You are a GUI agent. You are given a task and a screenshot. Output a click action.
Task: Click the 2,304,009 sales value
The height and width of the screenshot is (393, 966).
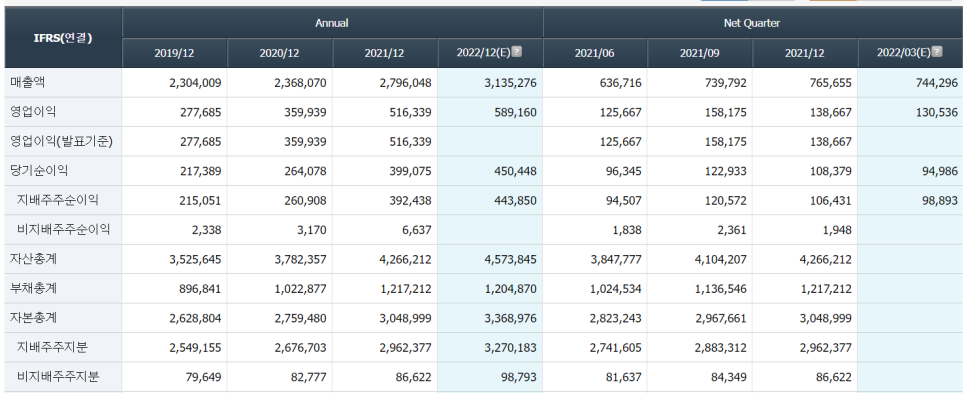(195, 83)
